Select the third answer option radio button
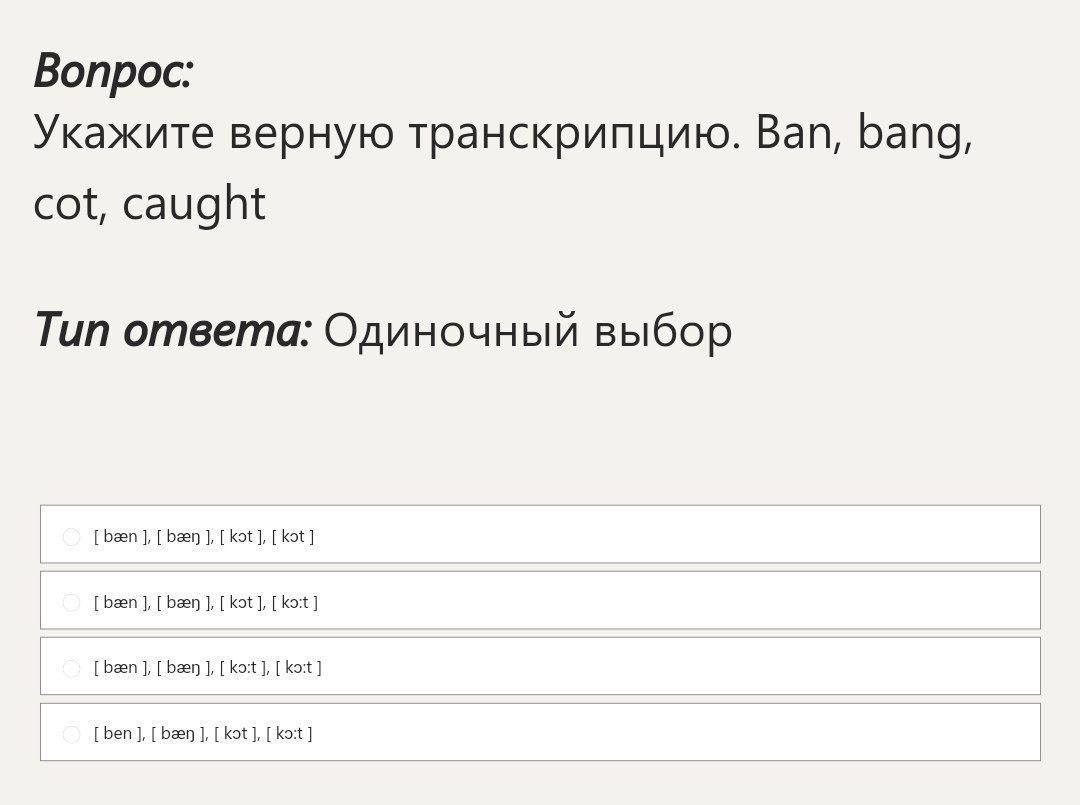 (71, 669)
